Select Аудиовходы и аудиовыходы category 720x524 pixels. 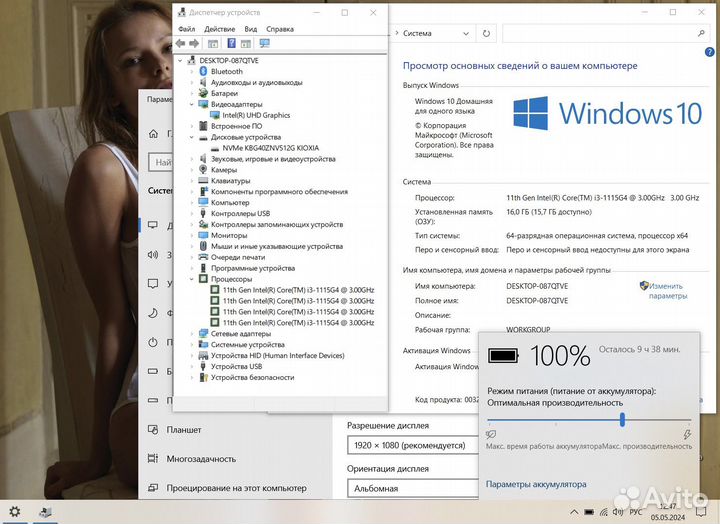tap(256, 83)
